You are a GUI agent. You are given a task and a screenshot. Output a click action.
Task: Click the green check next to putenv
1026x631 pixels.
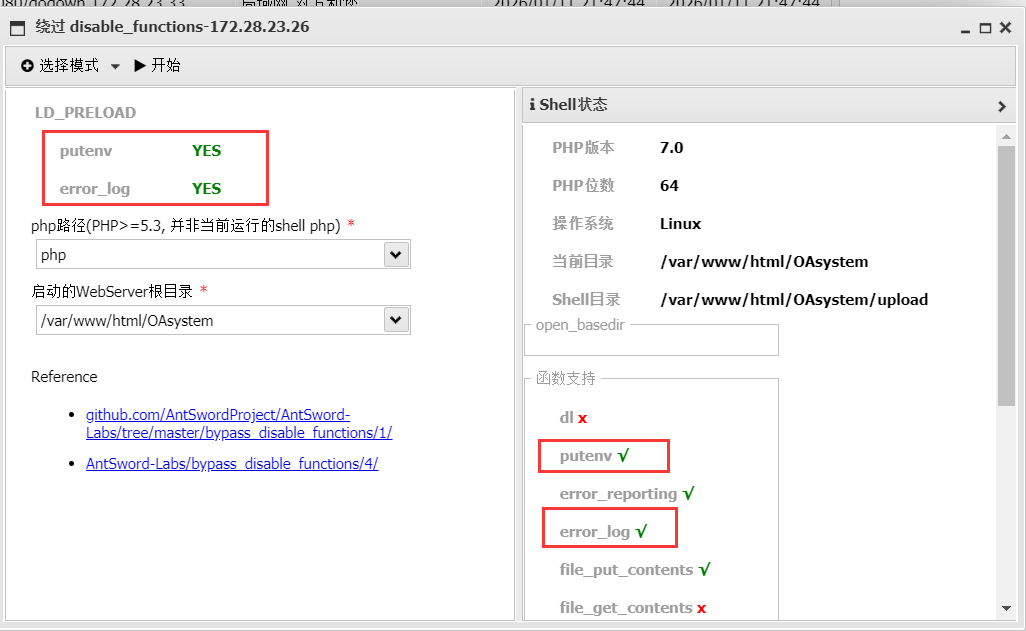623,456
